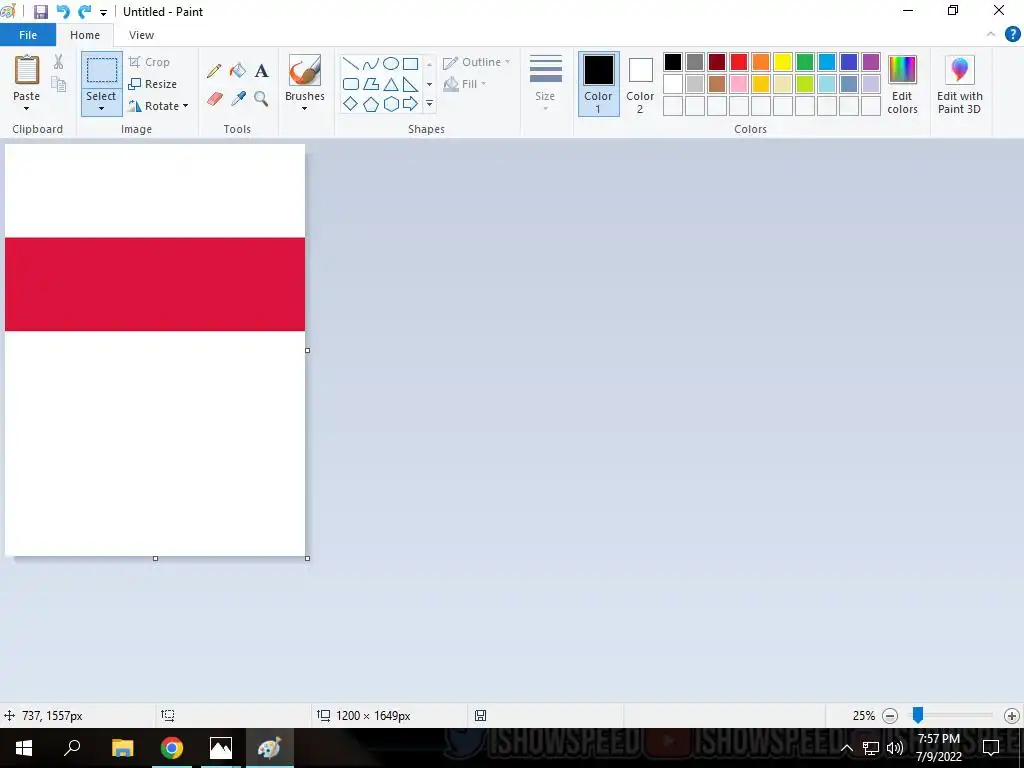Pick the red color swatch
Image resolution: width=1024 pixels, height=768 pixels.
coord(739,62)
